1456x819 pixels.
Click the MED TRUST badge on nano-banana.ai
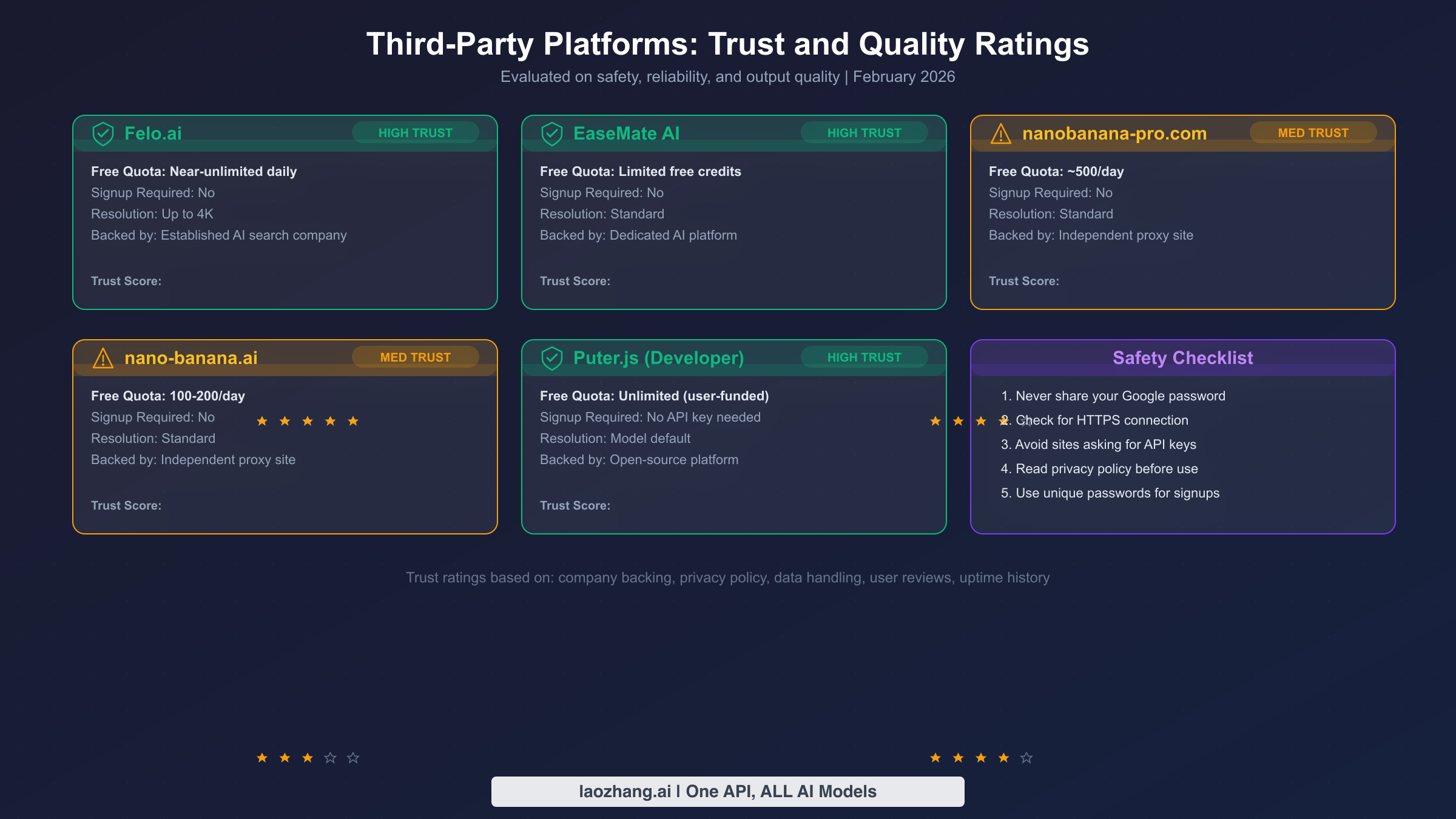416,357
